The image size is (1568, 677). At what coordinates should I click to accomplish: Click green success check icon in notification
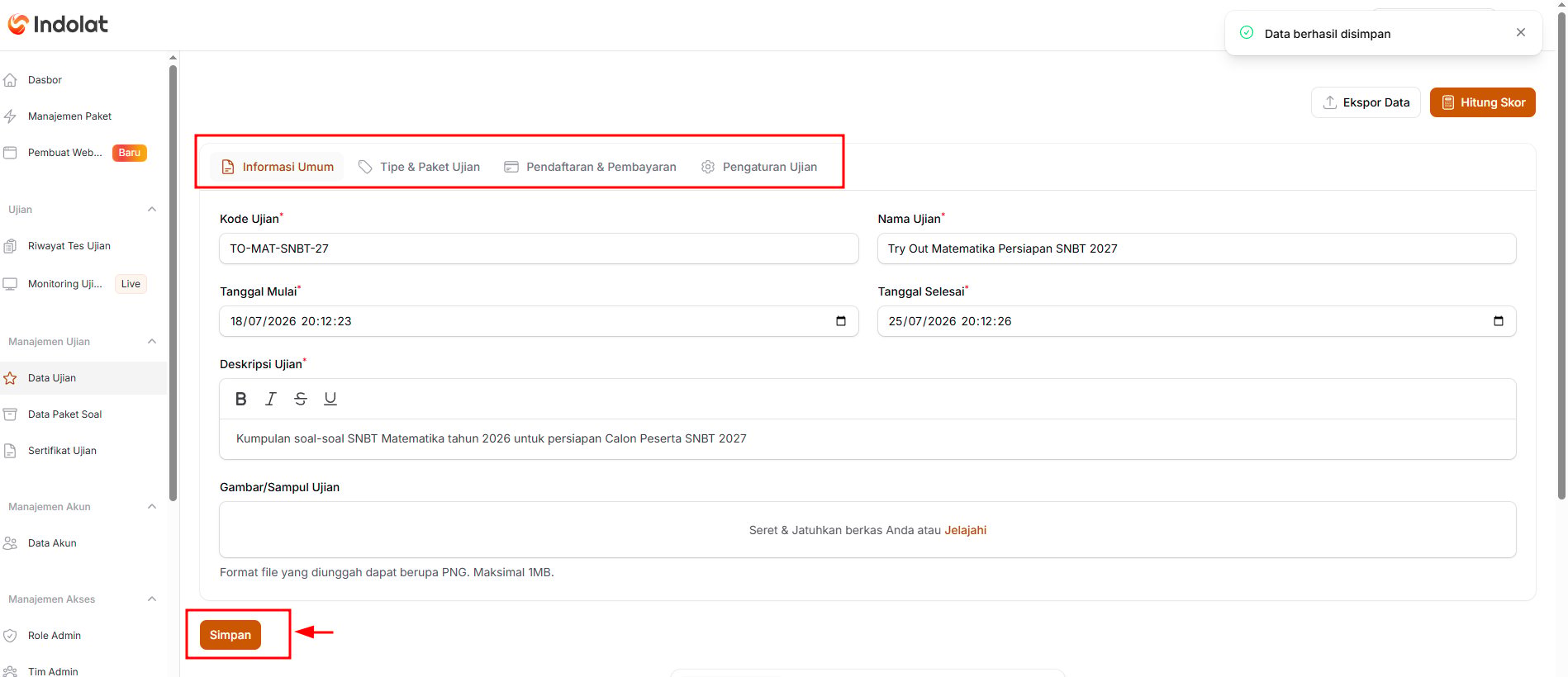(1247, 33)
